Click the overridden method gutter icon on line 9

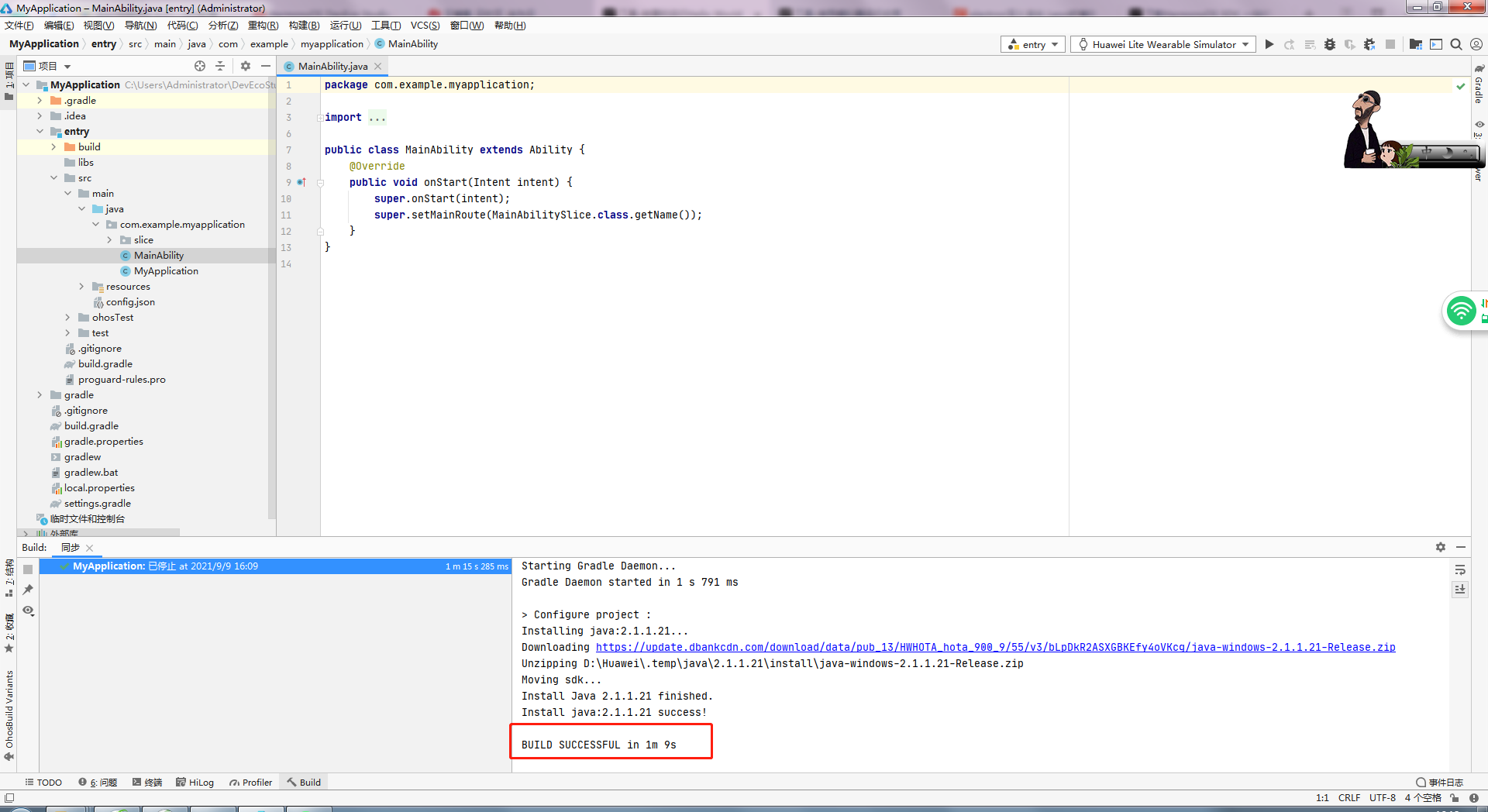301,182
